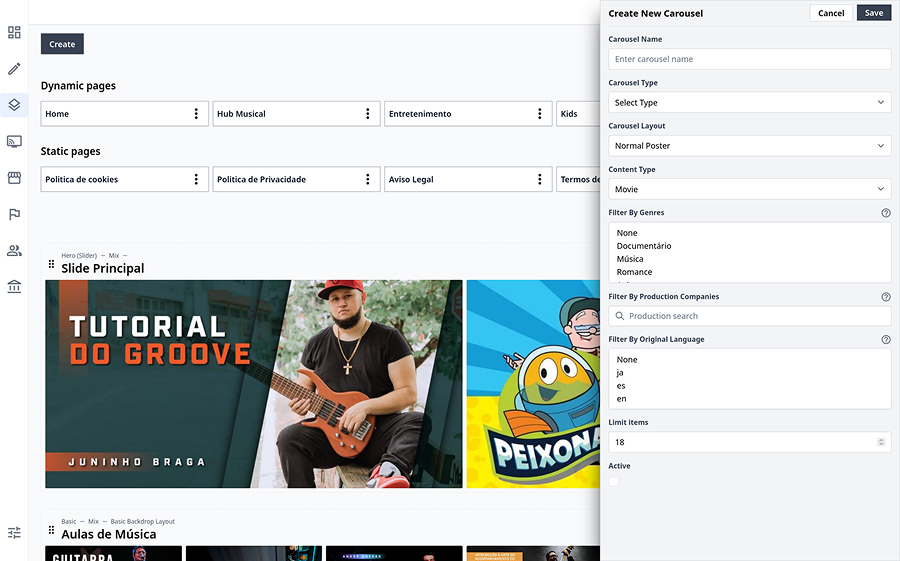Open the three-dot menu for Entretenimento
The width and height of the screenshot is (900, 561).
[540, 114]
